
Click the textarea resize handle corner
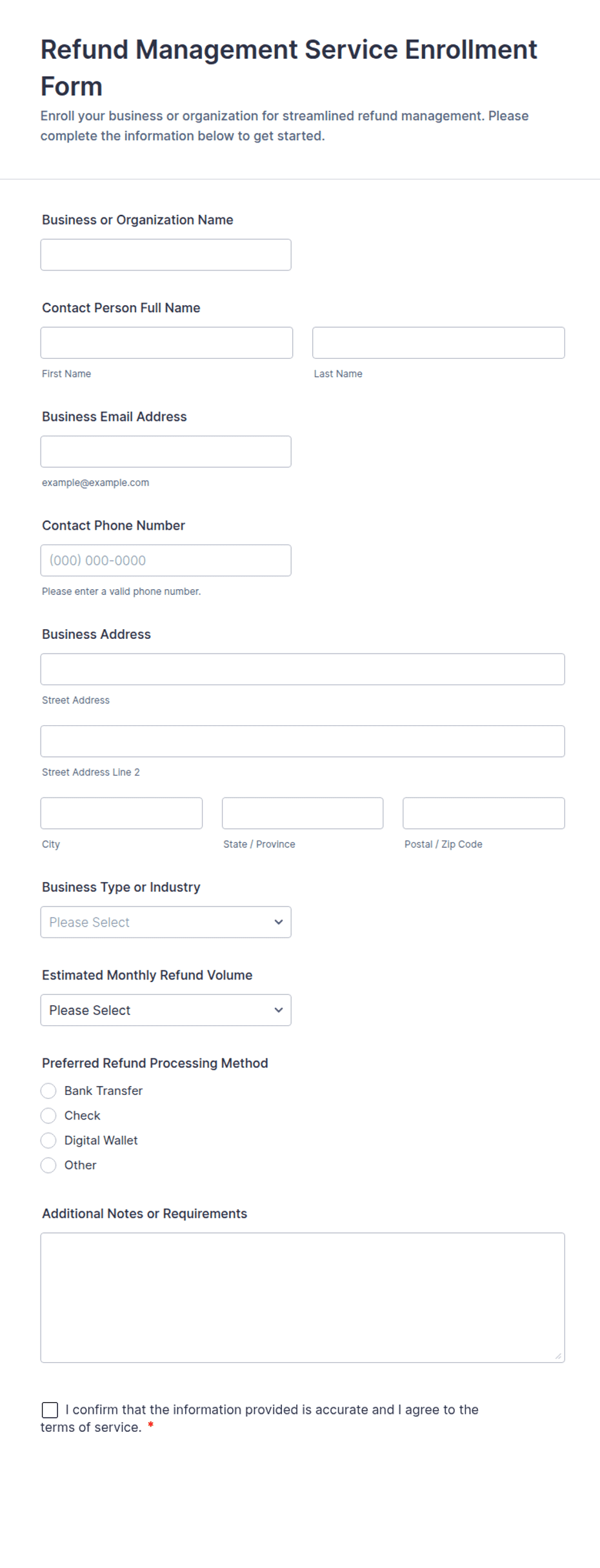click(x=558, y=1356)
